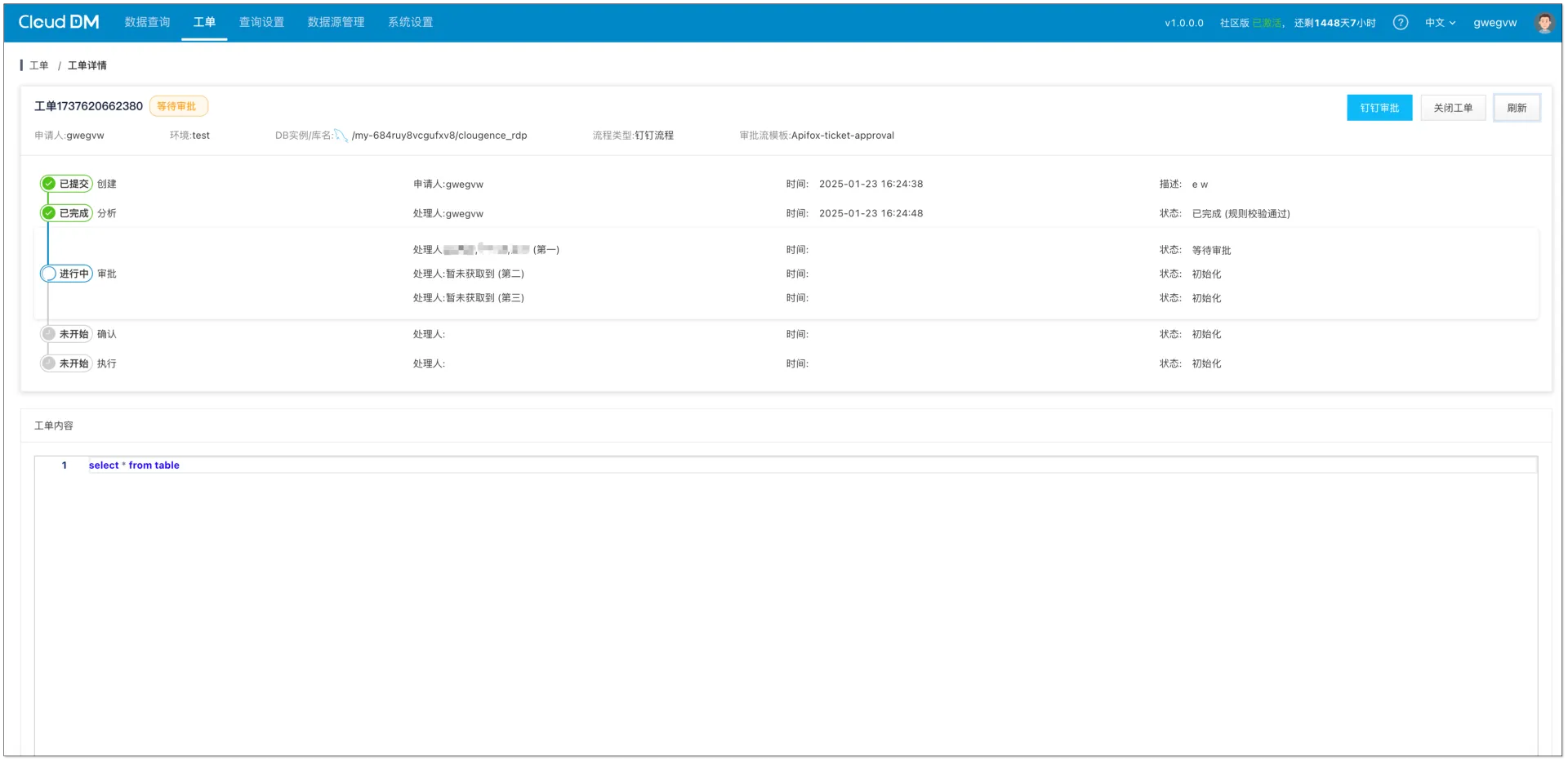Click the 环境:test label
The height and width of the screenshot is (762, 1568).
click(x=189, y=136)
